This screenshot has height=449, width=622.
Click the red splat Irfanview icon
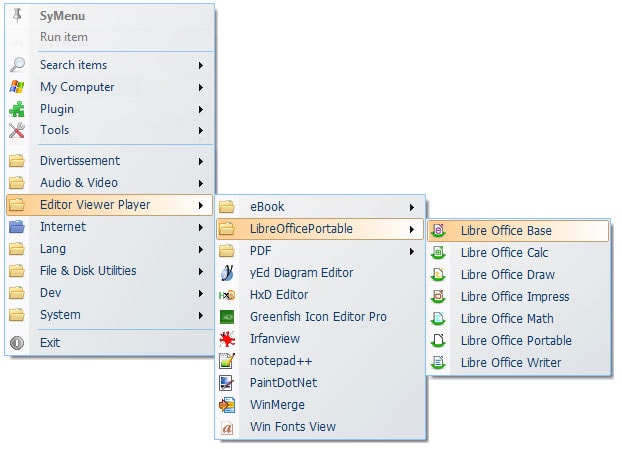click(227, 339)
